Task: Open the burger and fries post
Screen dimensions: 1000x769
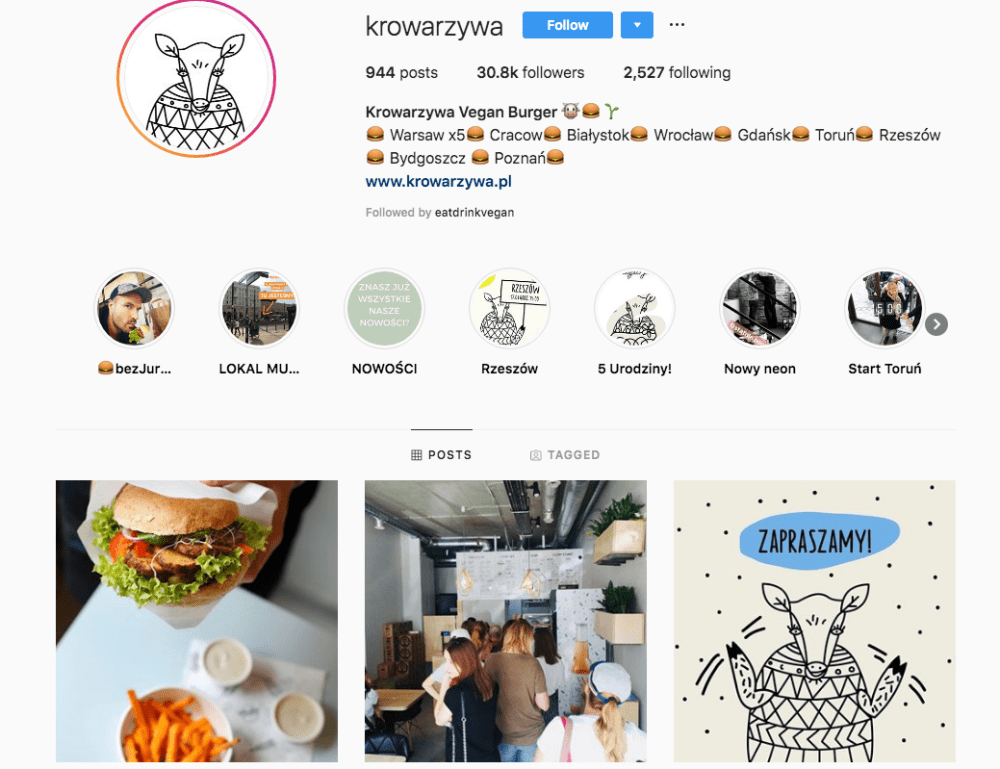Action: 196,621
